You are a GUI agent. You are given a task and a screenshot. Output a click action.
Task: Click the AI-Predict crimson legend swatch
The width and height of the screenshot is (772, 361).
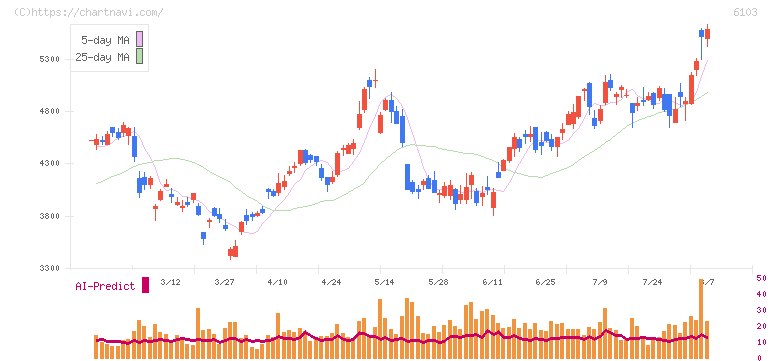(x=145, y=285)
